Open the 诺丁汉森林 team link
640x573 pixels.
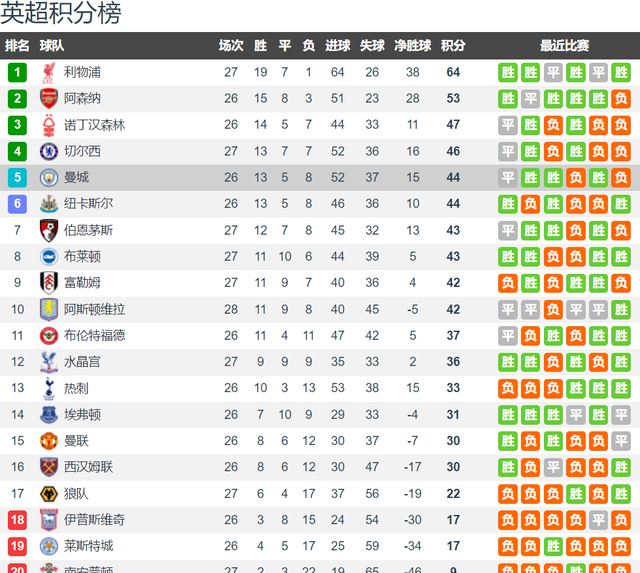(94, 125)
